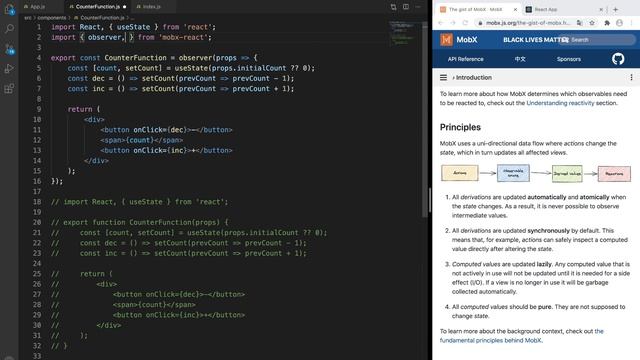Open the Run and Debug view
This screenshot has width=640, height=360.
coord(9,68)
